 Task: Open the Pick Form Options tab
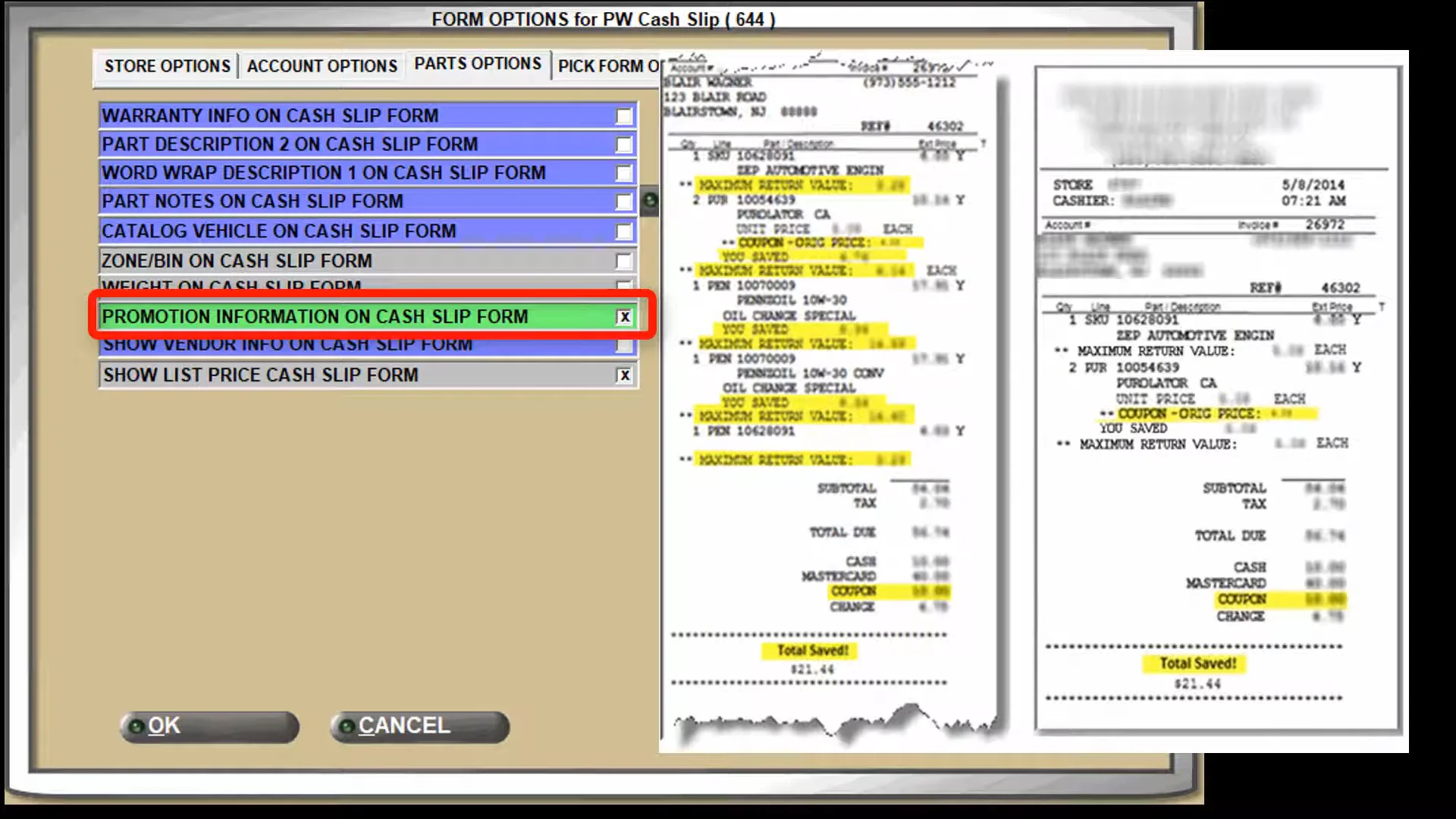pos(607,67)
